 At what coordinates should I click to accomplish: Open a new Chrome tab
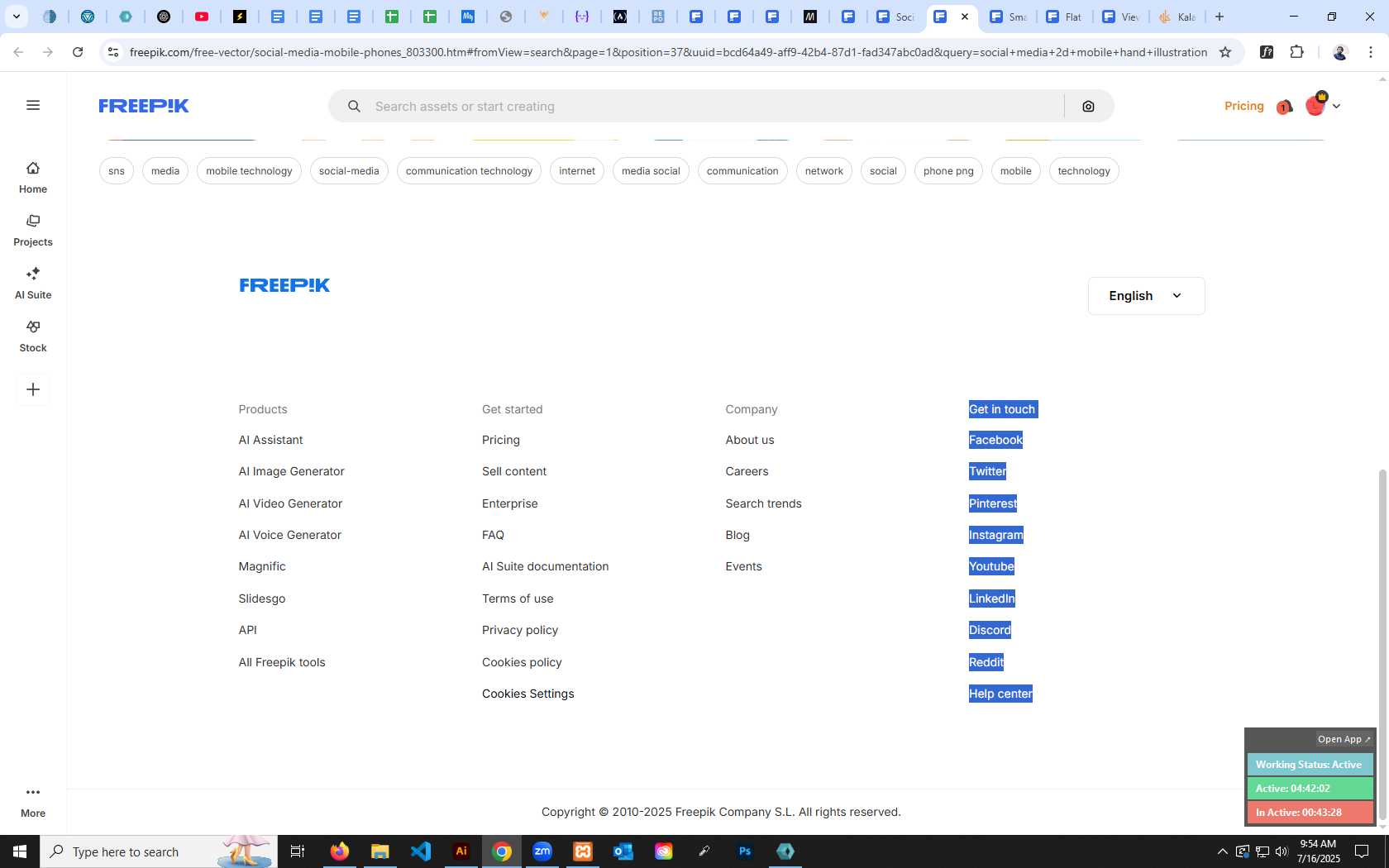point(1219,17)
